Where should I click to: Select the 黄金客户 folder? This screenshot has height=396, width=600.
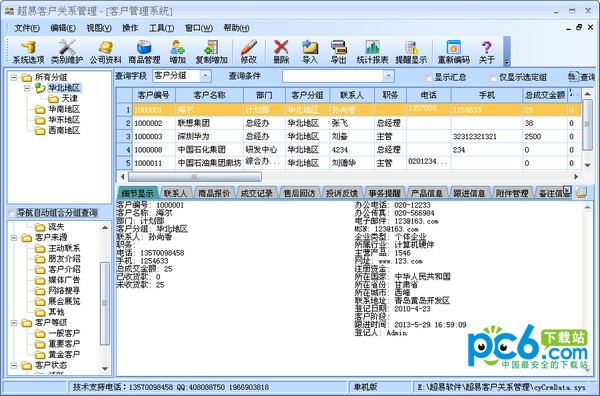click(x=57, y=355)
